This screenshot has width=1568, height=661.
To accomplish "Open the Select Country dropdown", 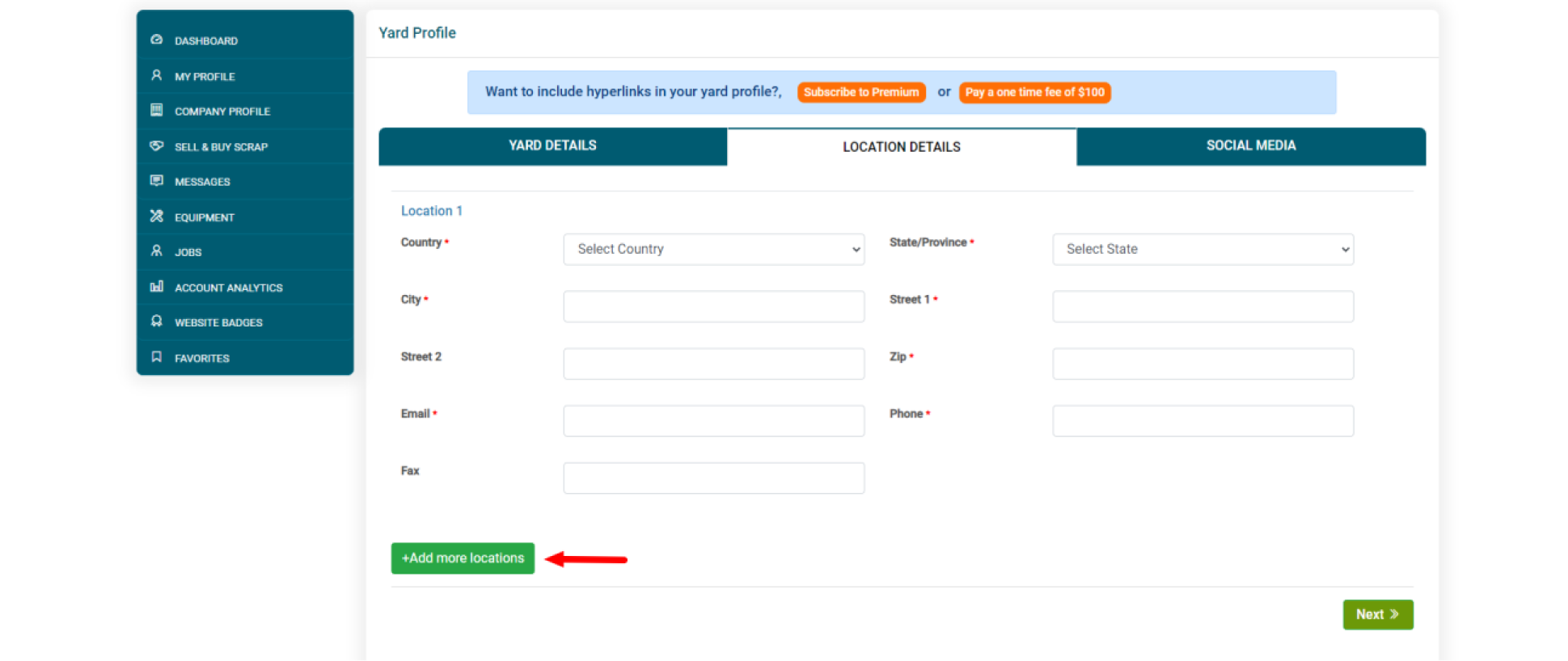I will [713, 250].
